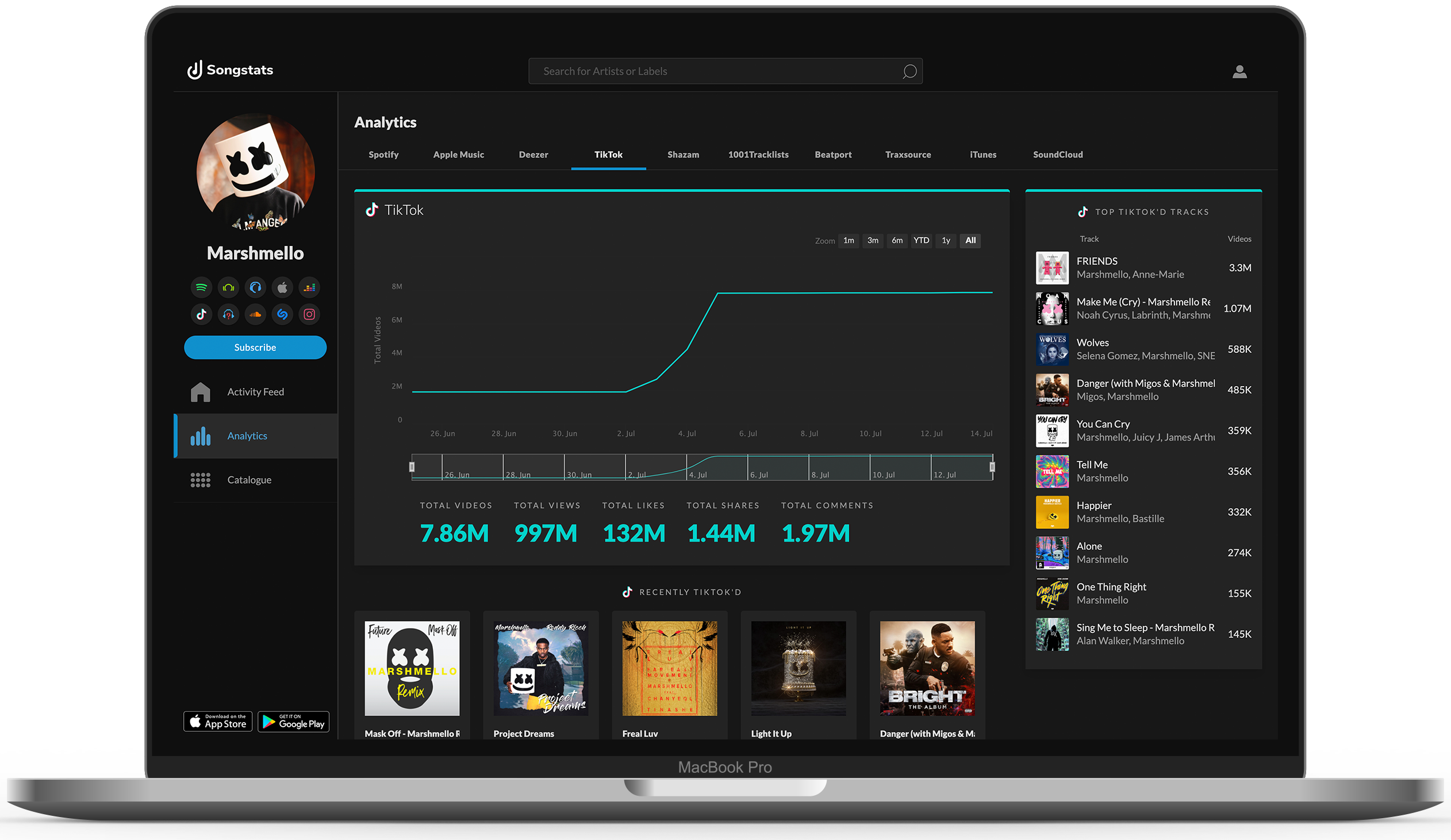Click the Deezer equalizer icon
This screenshot has height=840, width=1451.
[x=309, y=287]
